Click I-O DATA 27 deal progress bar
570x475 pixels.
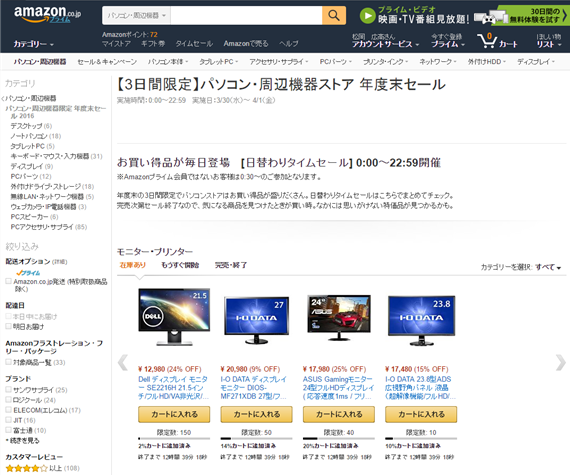tap(256, 439)
